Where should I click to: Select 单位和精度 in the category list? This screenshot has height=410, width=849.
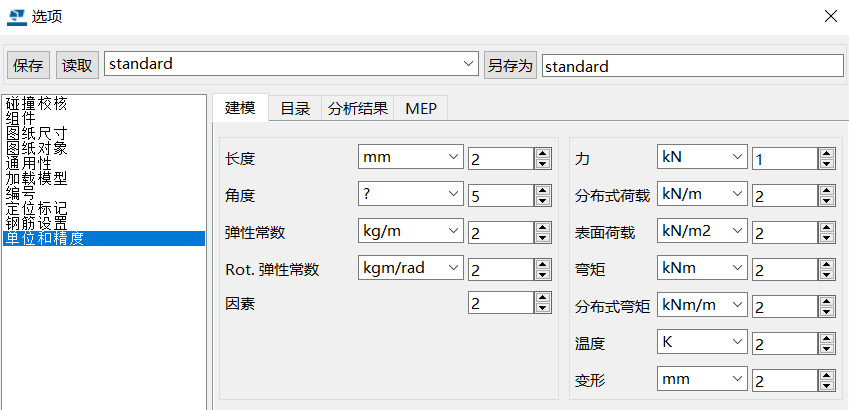coord(104,238)
